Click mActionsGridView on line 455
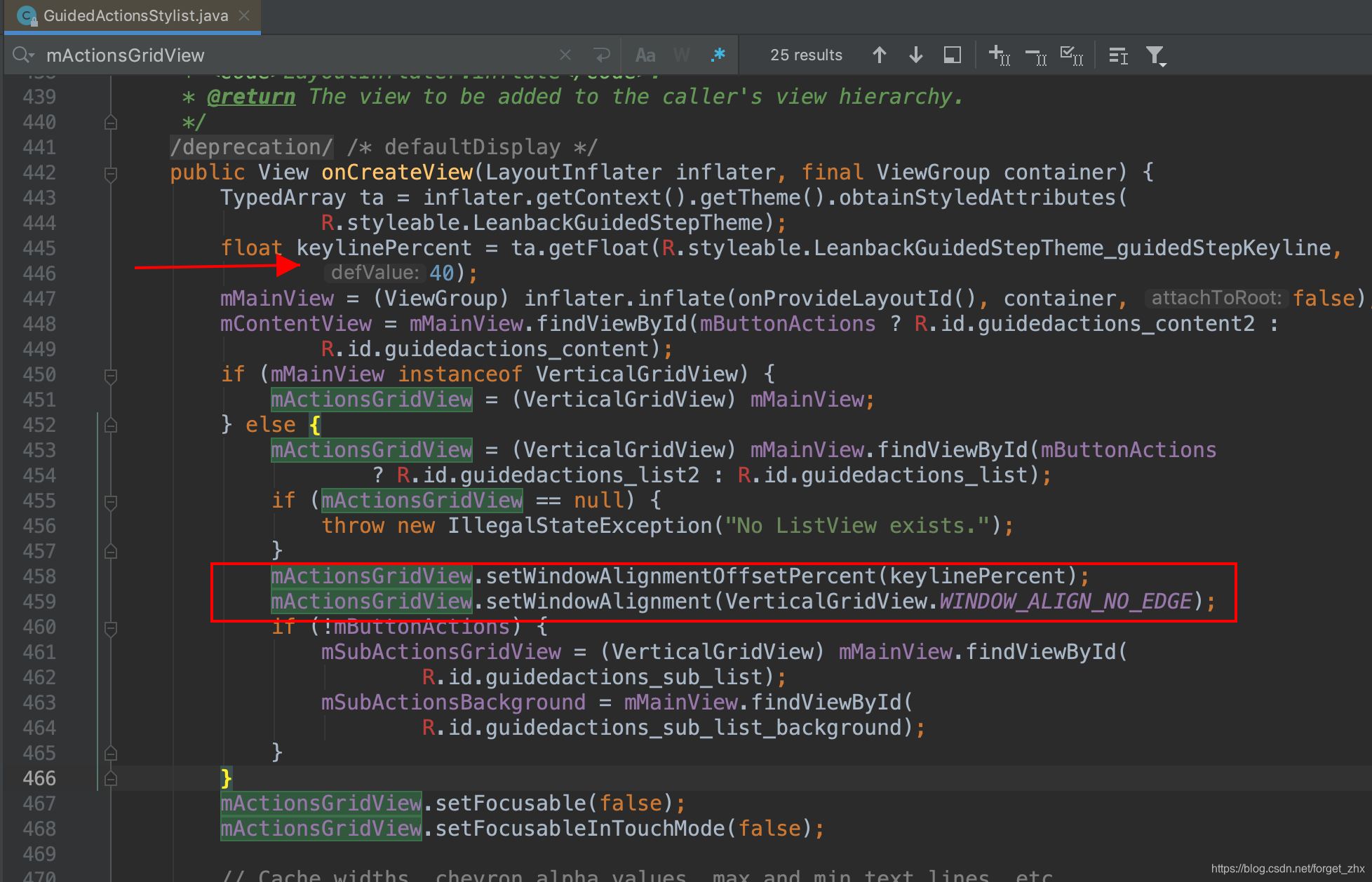1372x882 pixels. [x=422, y=501]
